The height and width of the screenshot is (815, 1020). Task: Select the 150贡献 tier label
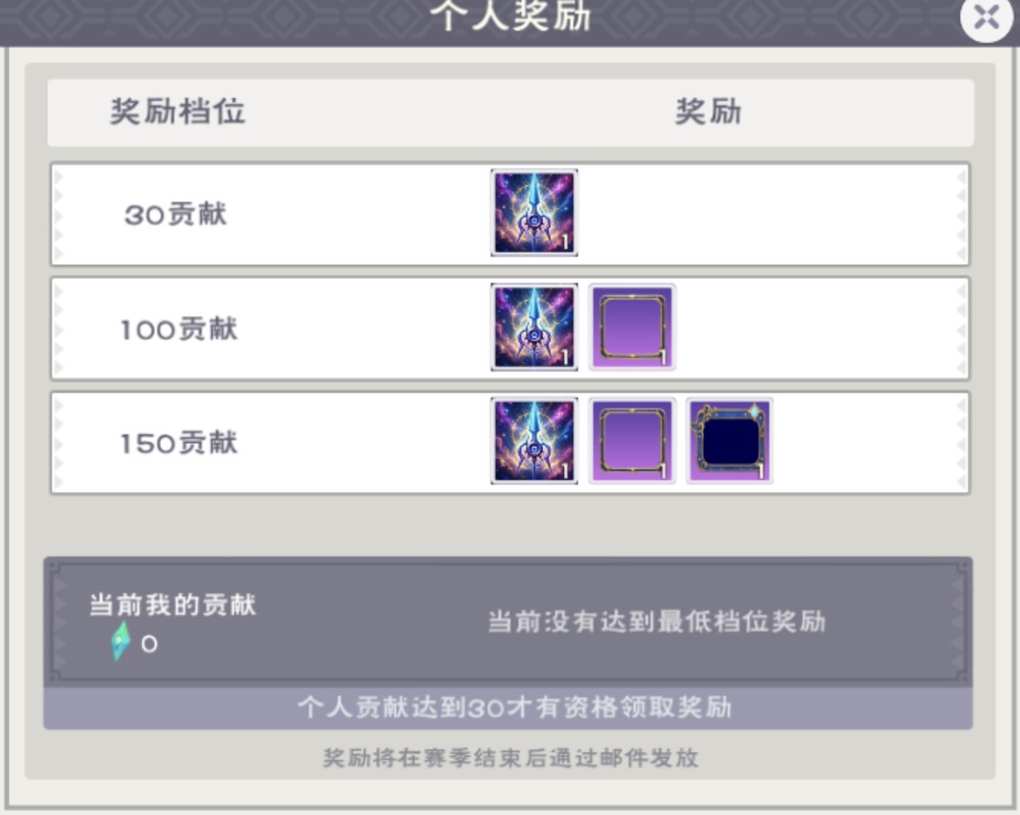(x=179, y=443)
